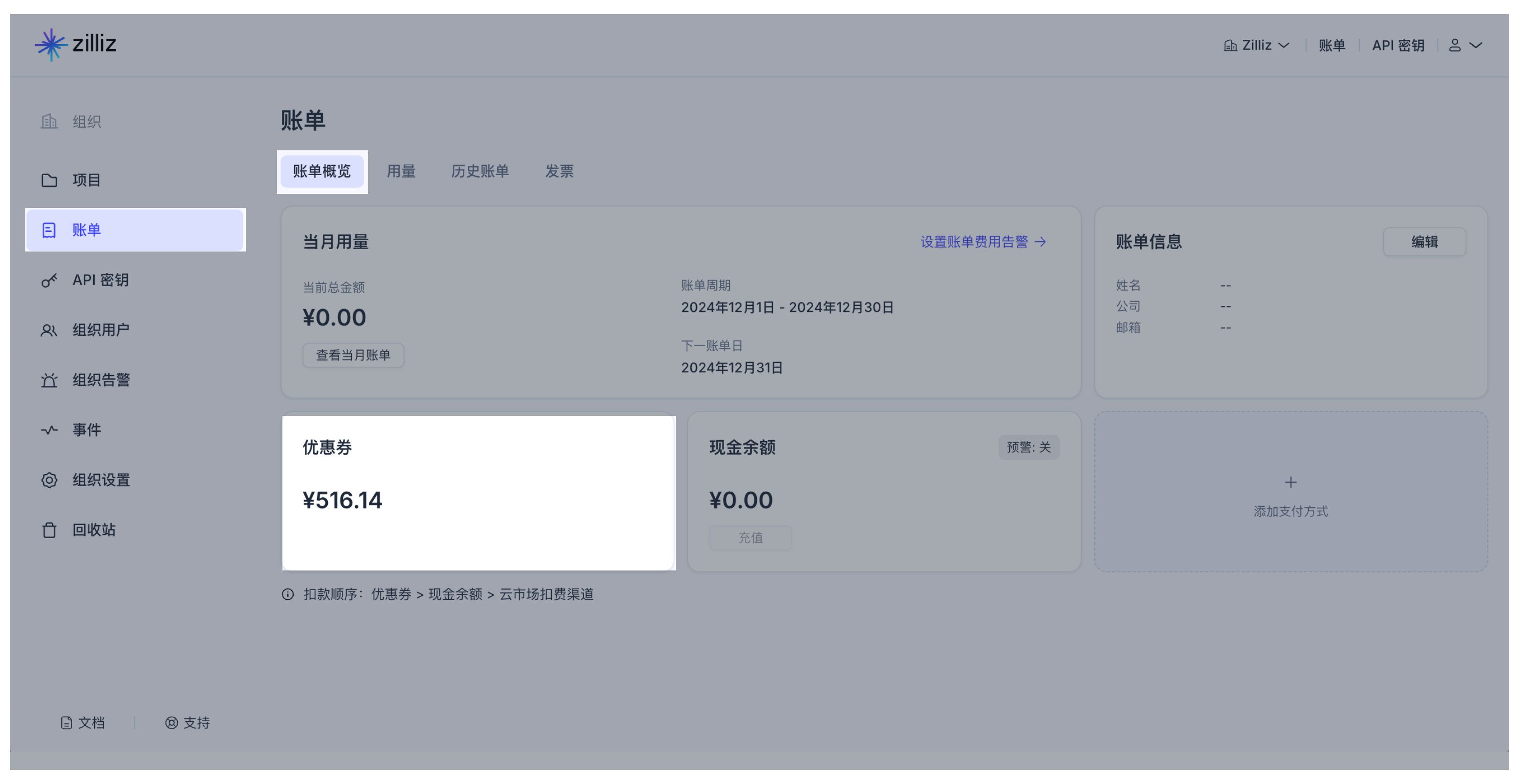Open the user account dropdown menu

[x=1465, y=45]
